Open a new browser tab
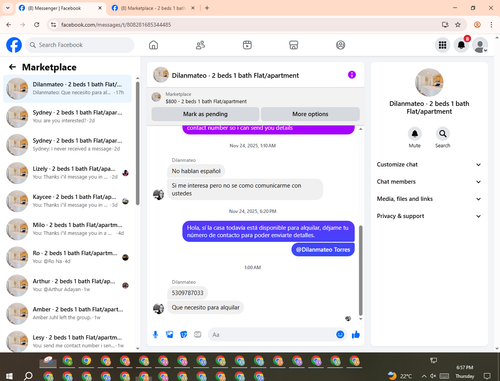Screen dimensions: 500x381 [207, 8]
